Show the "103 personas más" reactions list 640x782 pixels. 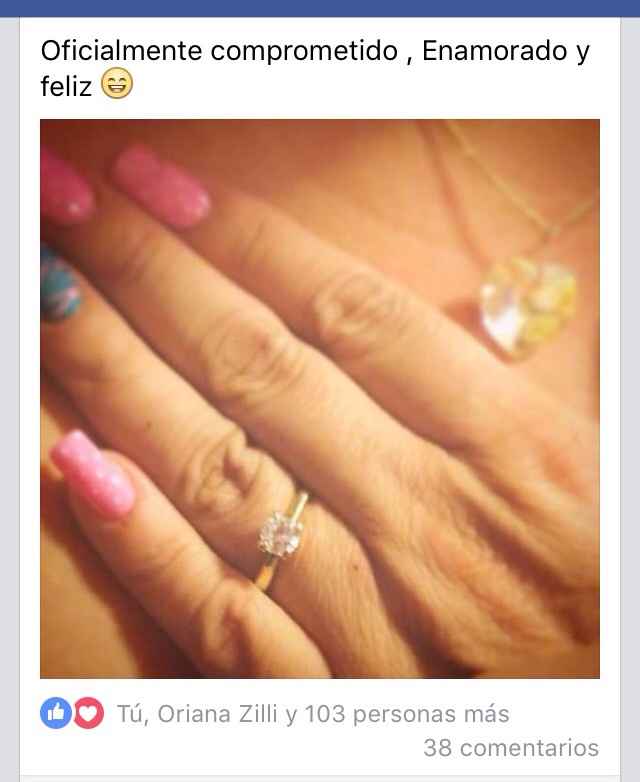click(407, 714)
